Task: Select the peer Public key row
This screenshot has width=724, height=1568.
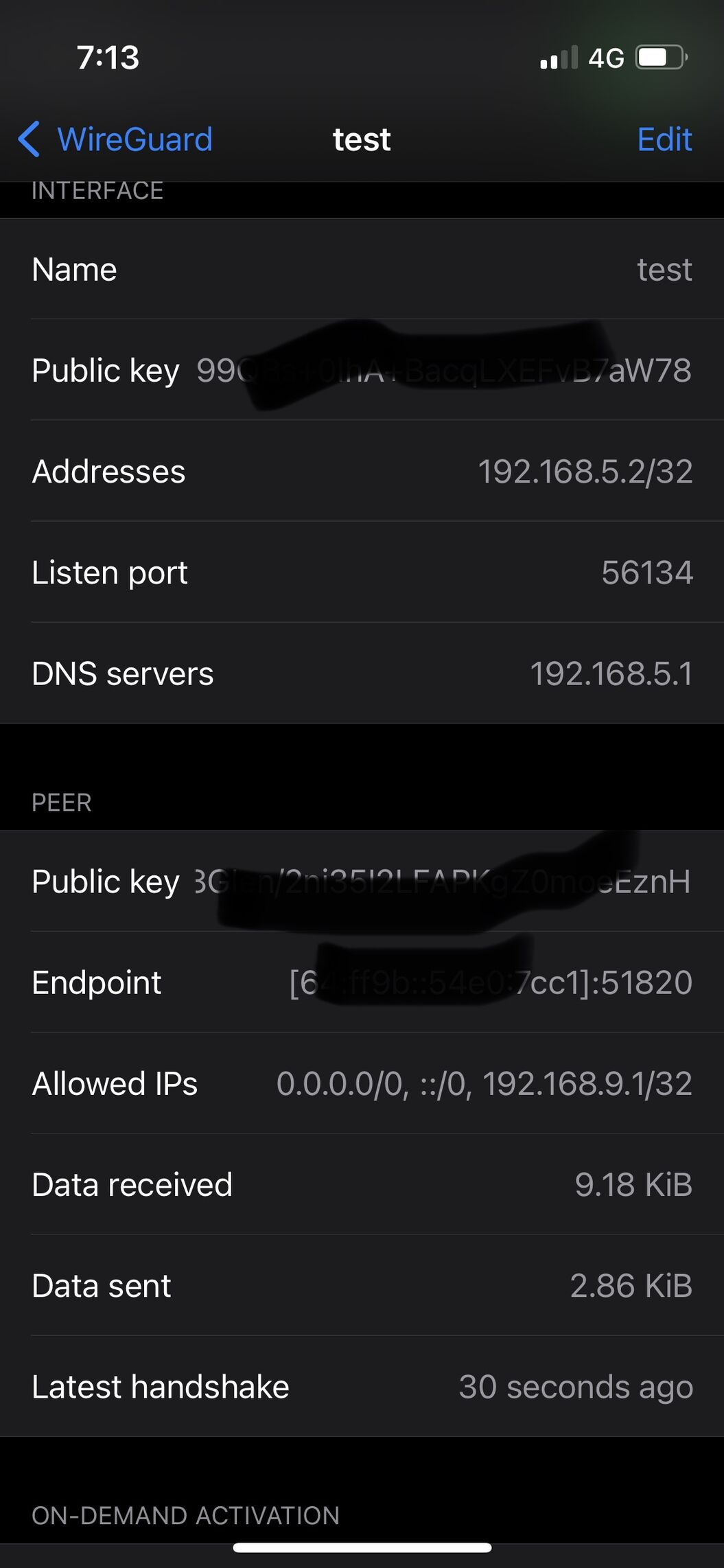Action: click(362, 881)
